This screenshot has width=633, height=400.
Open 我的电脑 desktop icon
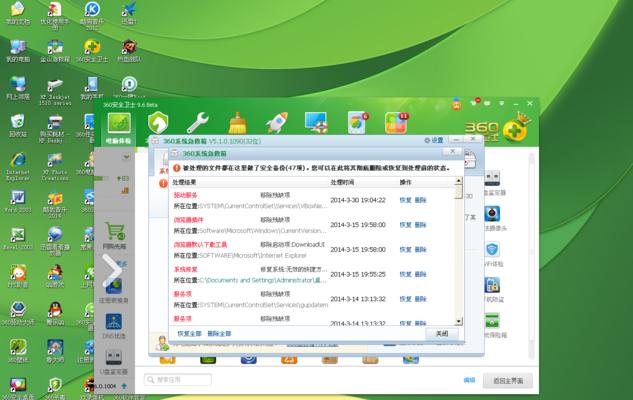(17, 50)
